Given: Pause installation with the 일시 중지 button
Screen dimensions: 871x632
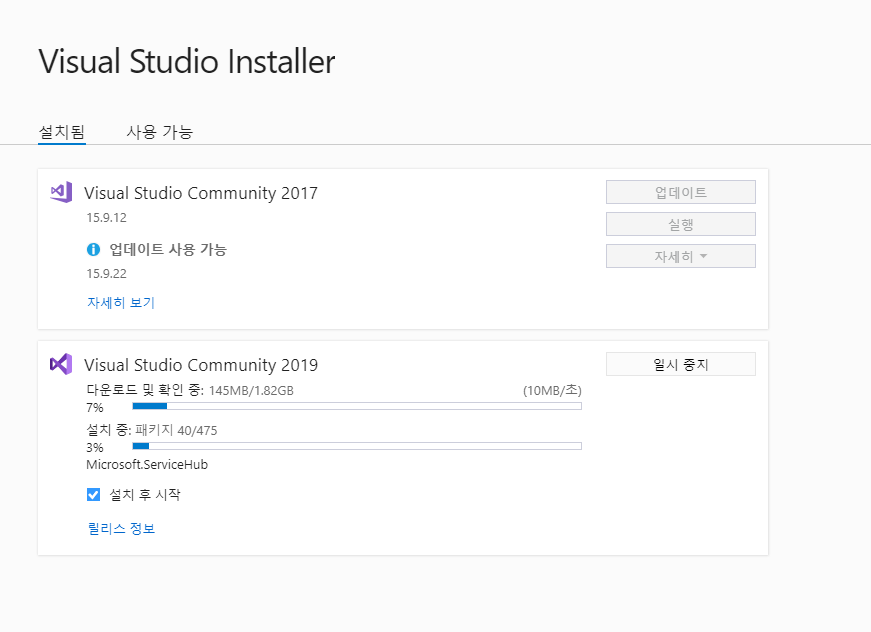Looking at the screenshot, I should pyautogui.click(x=680, y=364).
